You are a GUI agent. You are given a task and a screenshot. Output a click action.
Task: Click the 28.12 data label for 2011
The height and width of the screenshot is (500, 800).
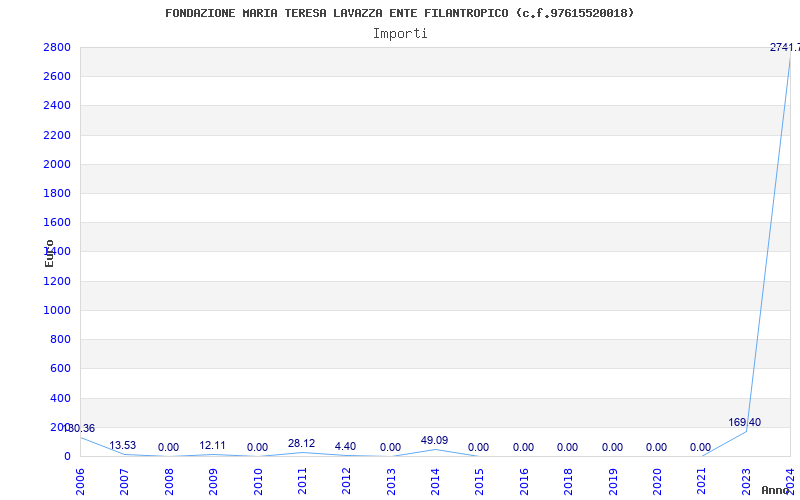coord(302,443)
